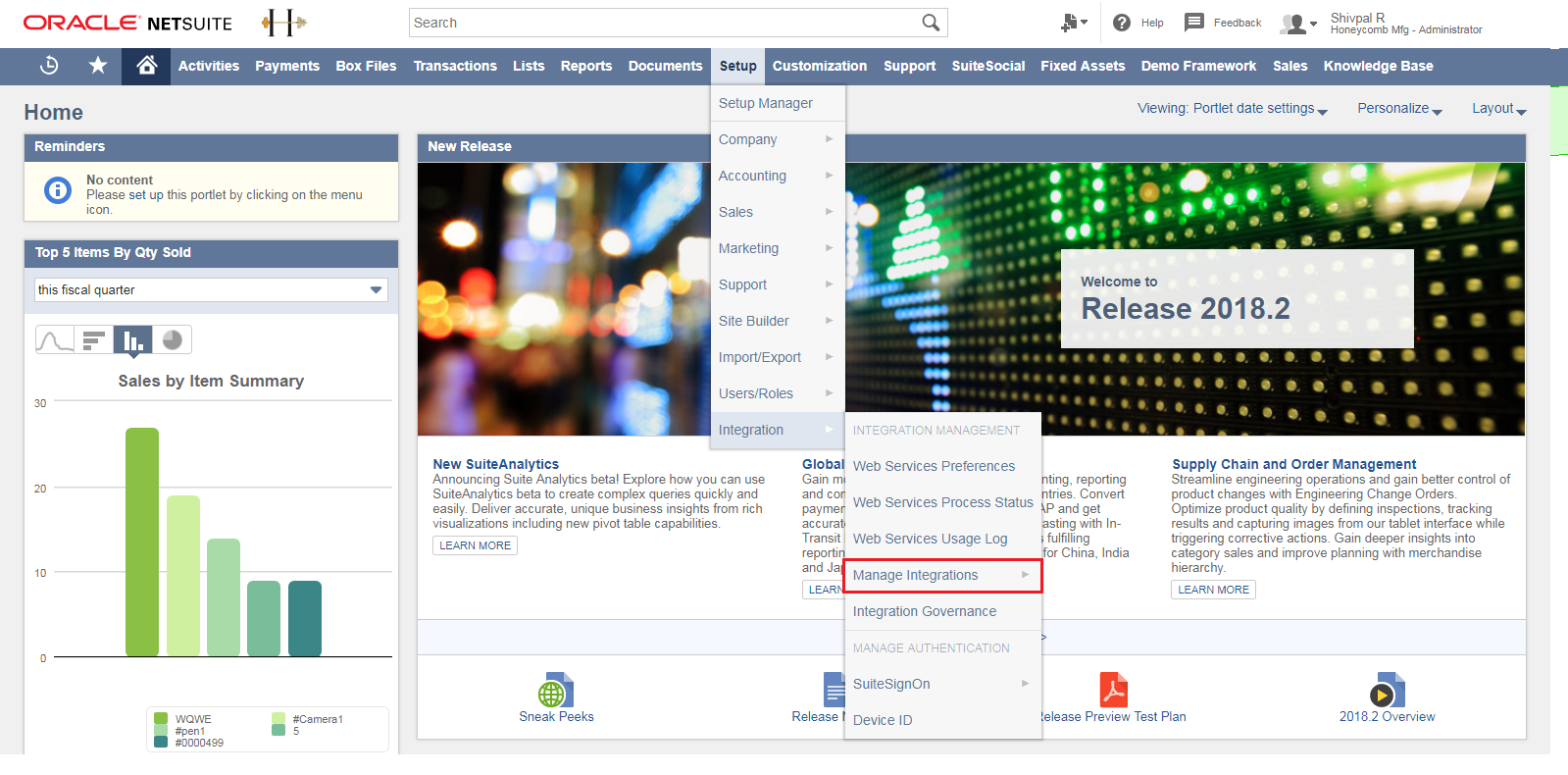Screen dimensions: 1568x775
Task: Open Web Services Process Status
Action: pos(942,502)
